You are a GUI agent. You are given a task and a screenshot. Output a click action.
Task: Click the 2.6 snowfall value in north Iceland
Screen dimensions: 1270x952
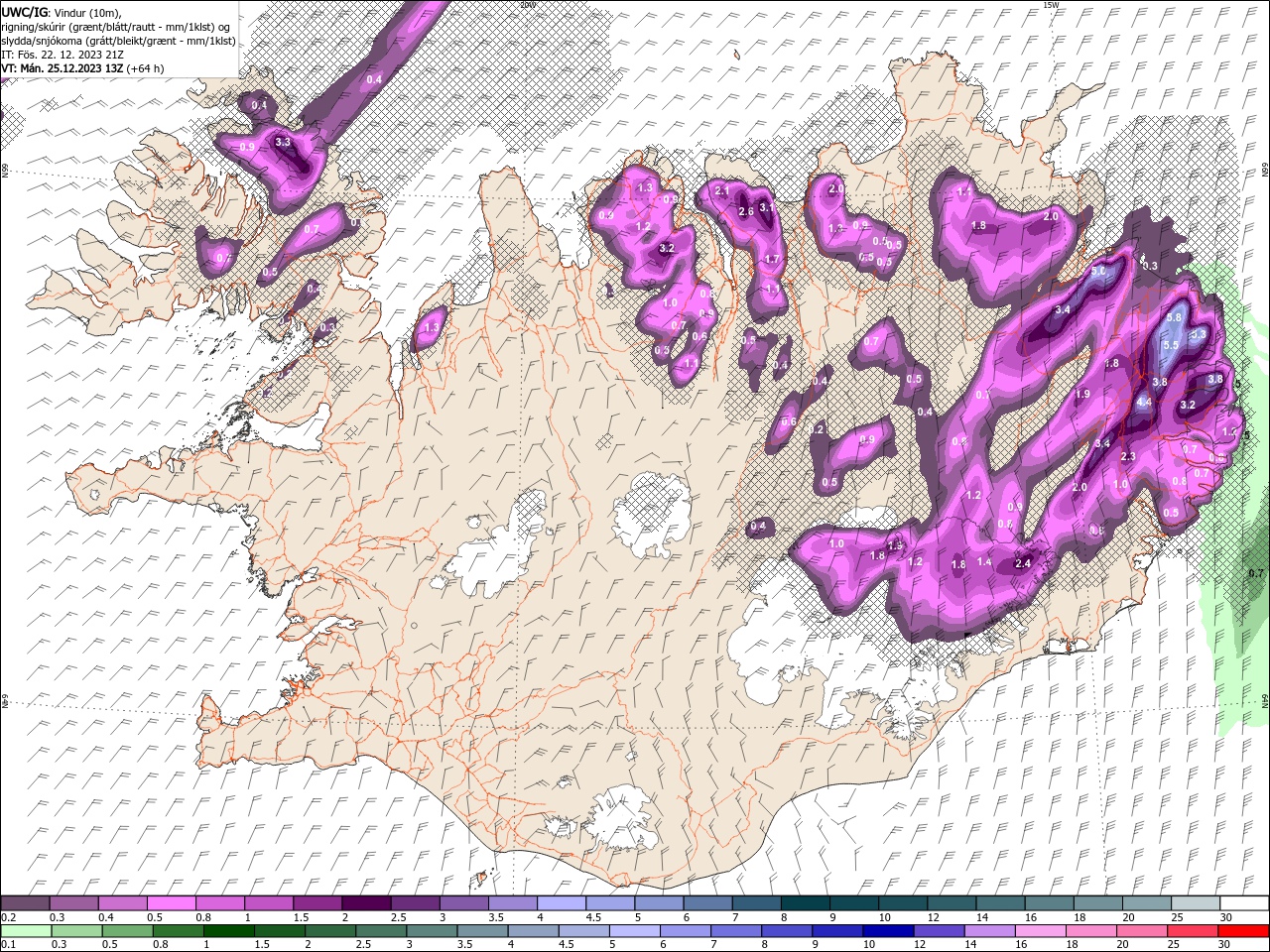(746, 211)
